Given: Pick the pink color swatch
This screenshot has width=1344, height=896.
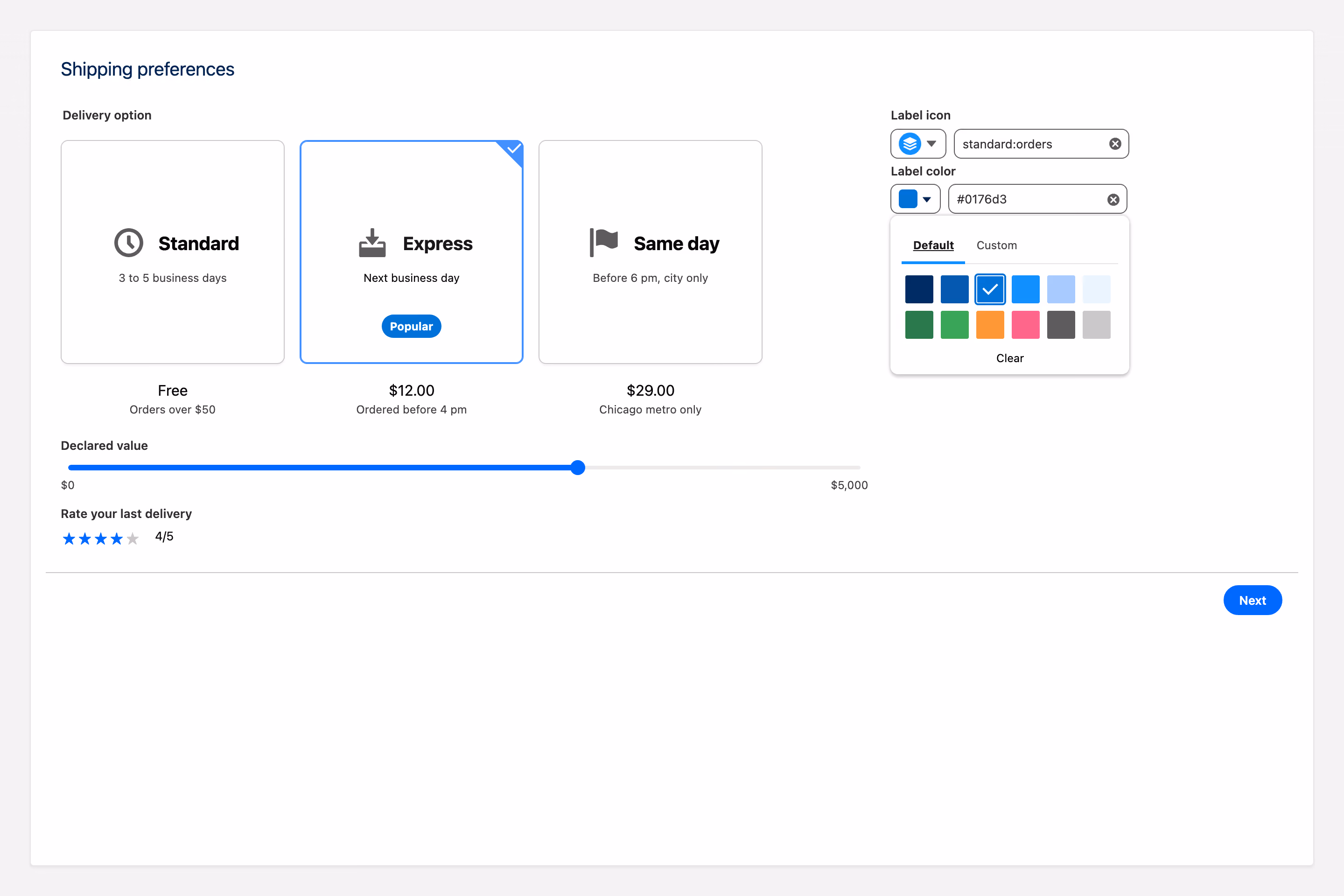Looking at the screenshot, I should [1025, 325].
